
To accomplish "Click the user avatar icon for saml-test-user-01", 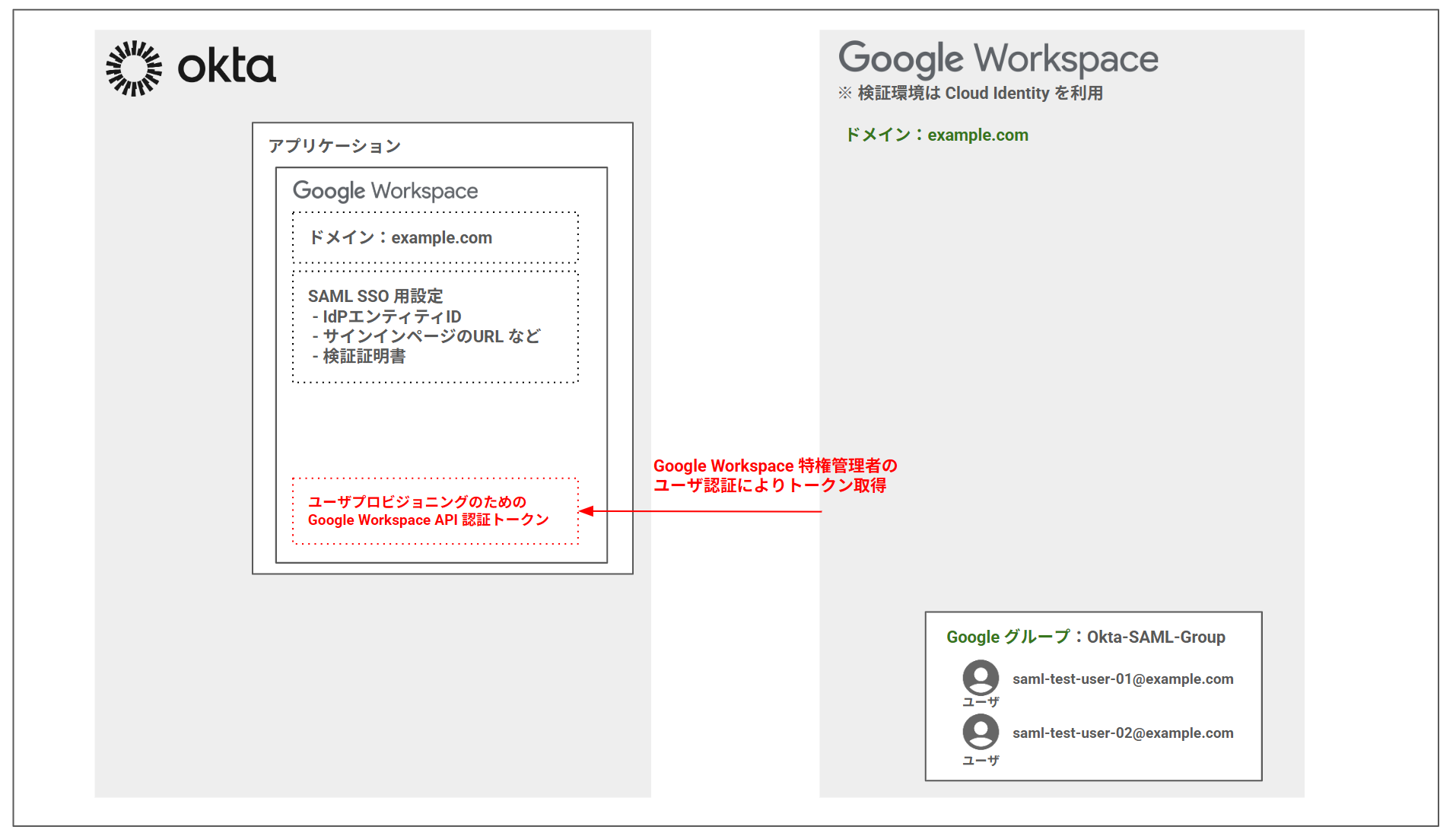I will tap(981, 677).
